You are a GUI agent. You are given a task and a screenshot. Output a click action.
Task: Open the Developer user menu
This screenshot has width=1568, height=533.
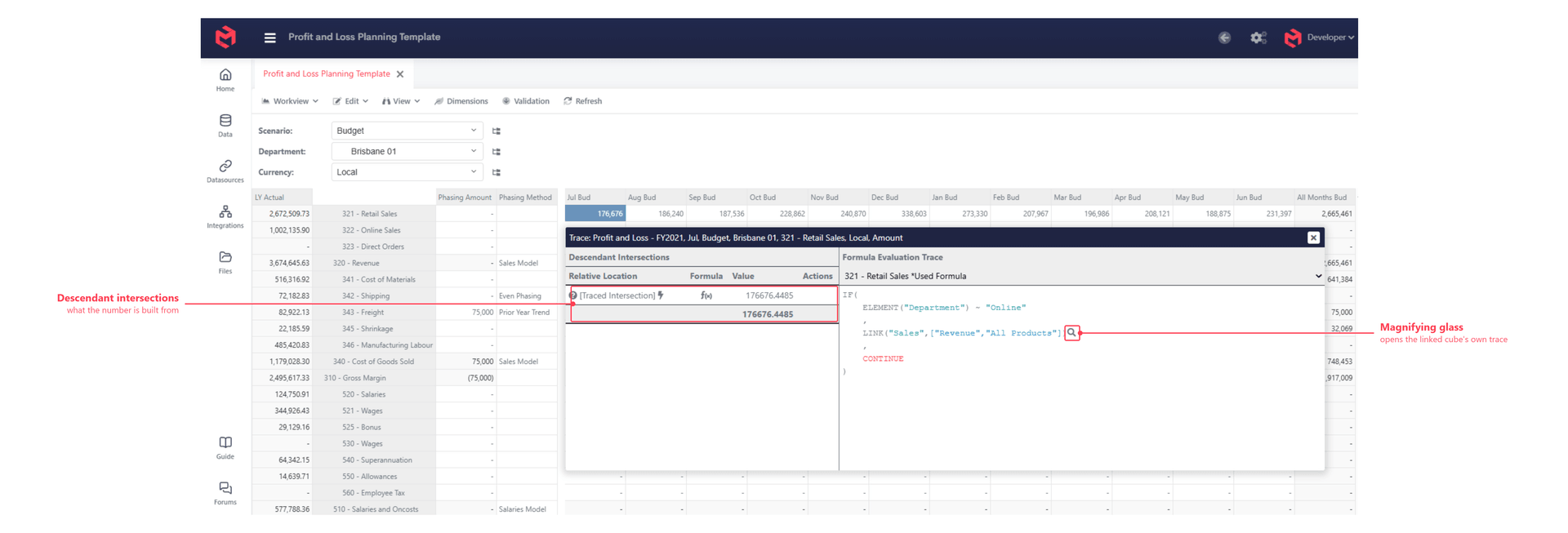[x=1320, y=38]
